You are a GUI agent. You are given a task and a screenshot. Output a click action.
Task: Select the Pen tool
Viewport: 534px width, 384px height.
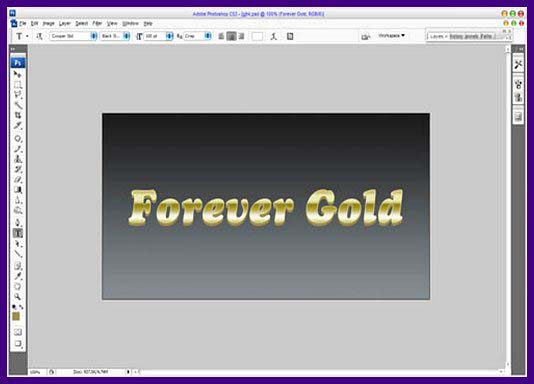coord(17,223)
